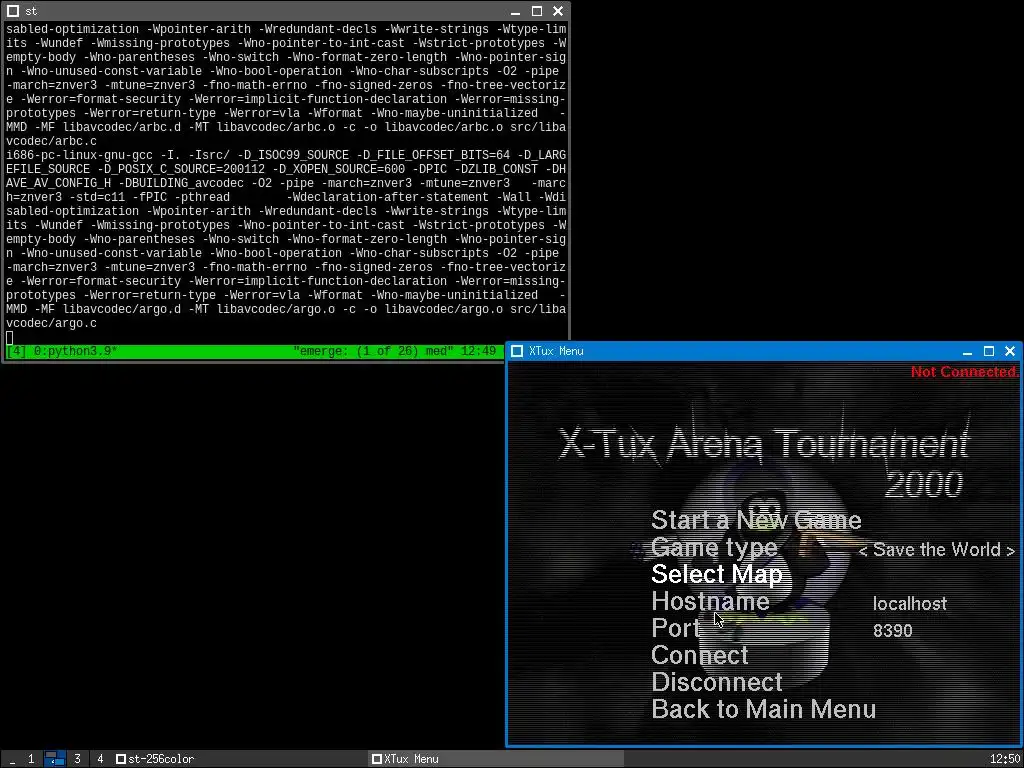Screen dimensions: 1024x768
Task: Select the Port menu entry
Action: coord(675,628)
